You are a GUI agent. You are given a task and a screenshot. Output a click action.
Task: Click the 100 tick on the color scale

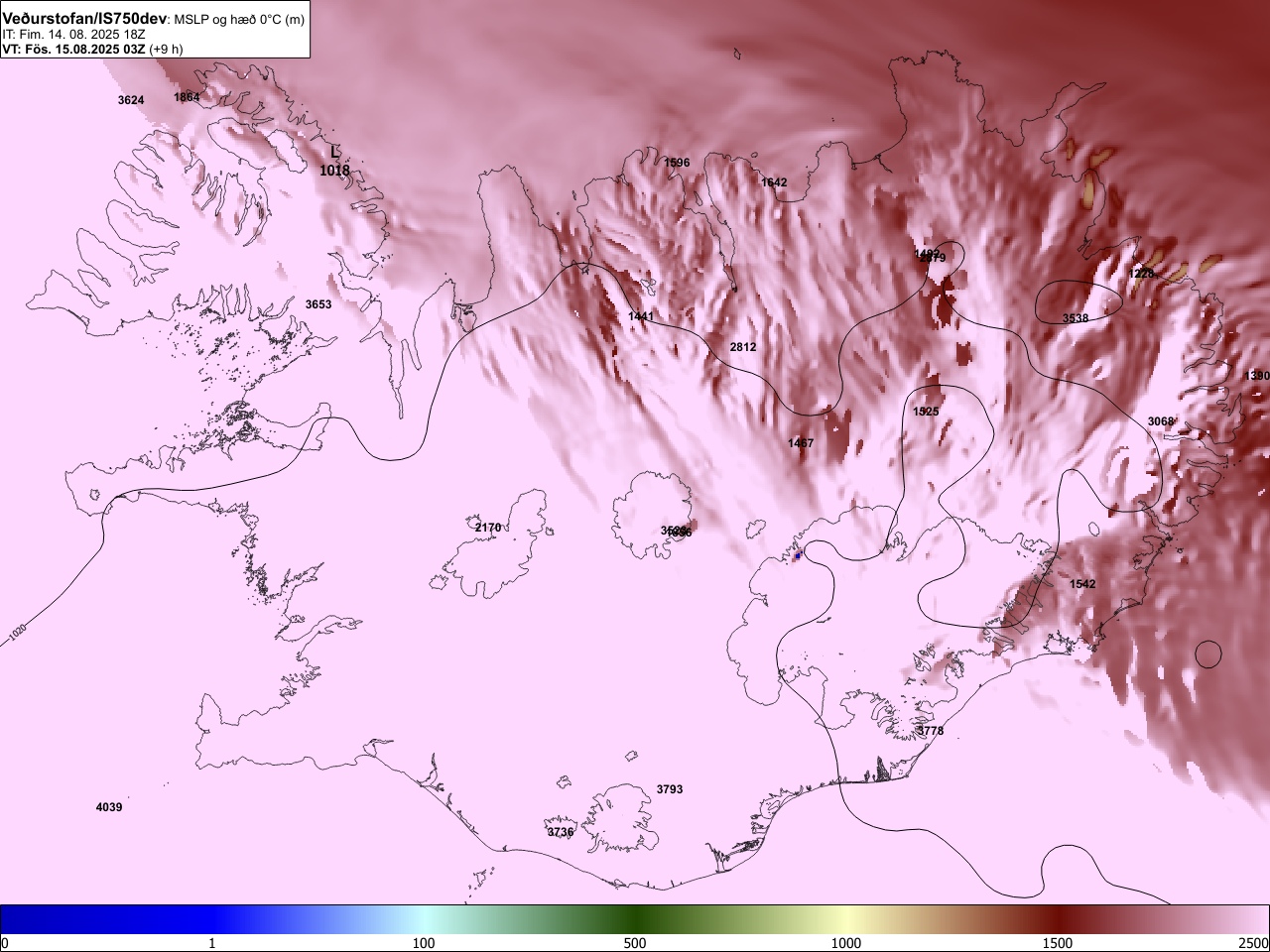(424, 942)
